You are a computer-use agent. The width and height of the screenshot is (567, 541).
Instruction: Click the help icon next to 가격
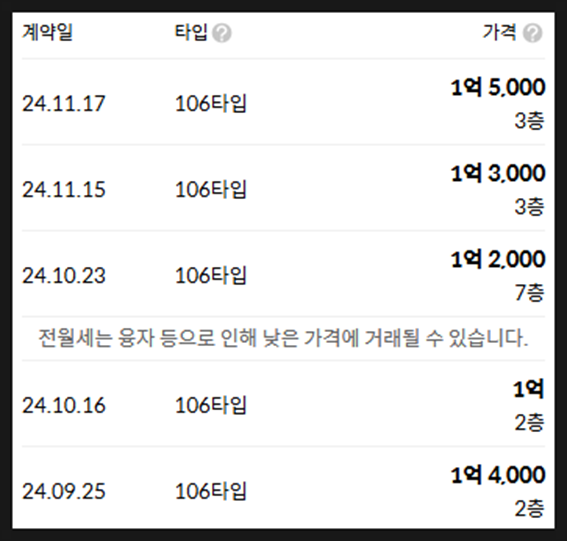[532, 33]
